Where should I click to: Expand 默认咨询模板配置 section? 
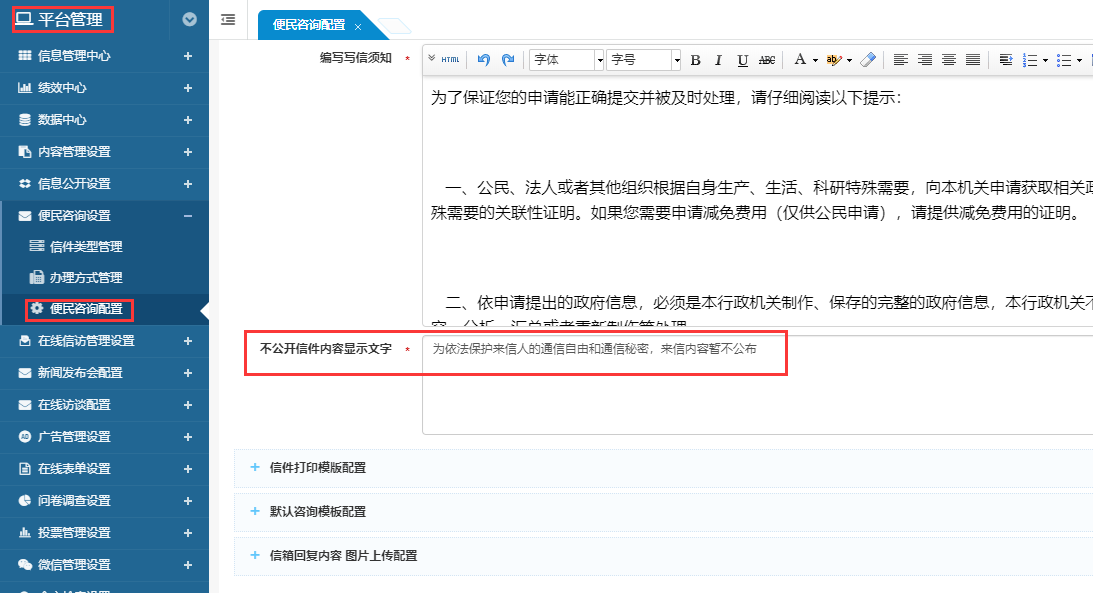(317, 511)
